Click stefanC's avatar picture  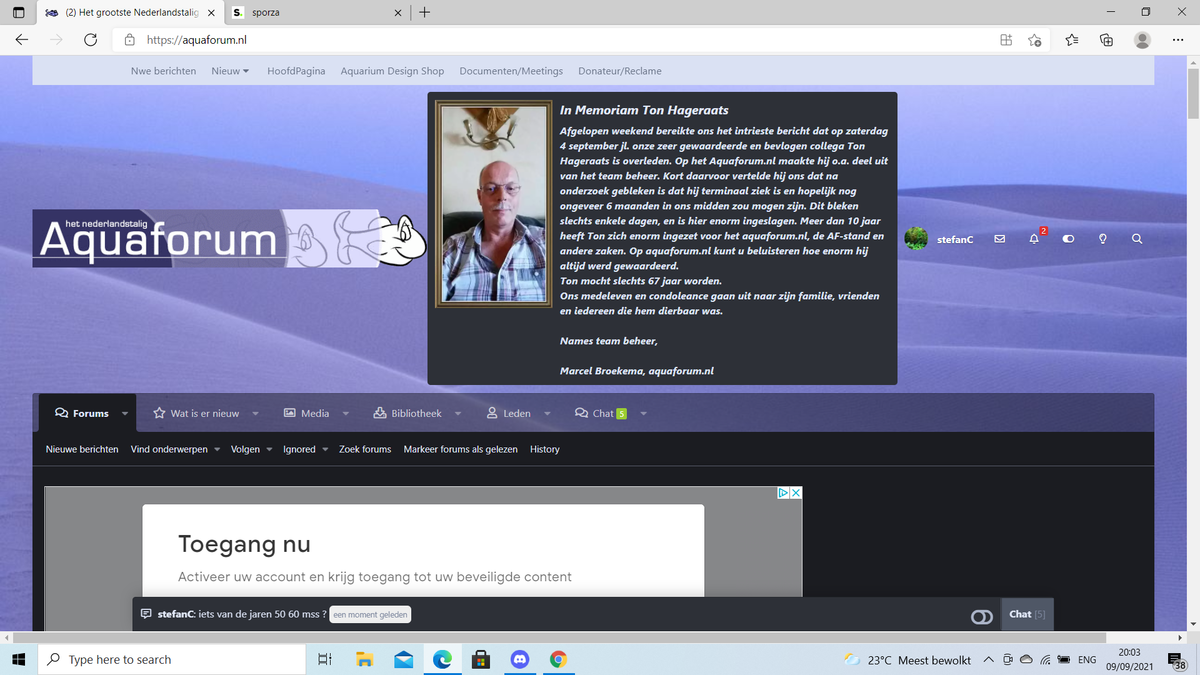pyautogui.click(x=915, y=239)
